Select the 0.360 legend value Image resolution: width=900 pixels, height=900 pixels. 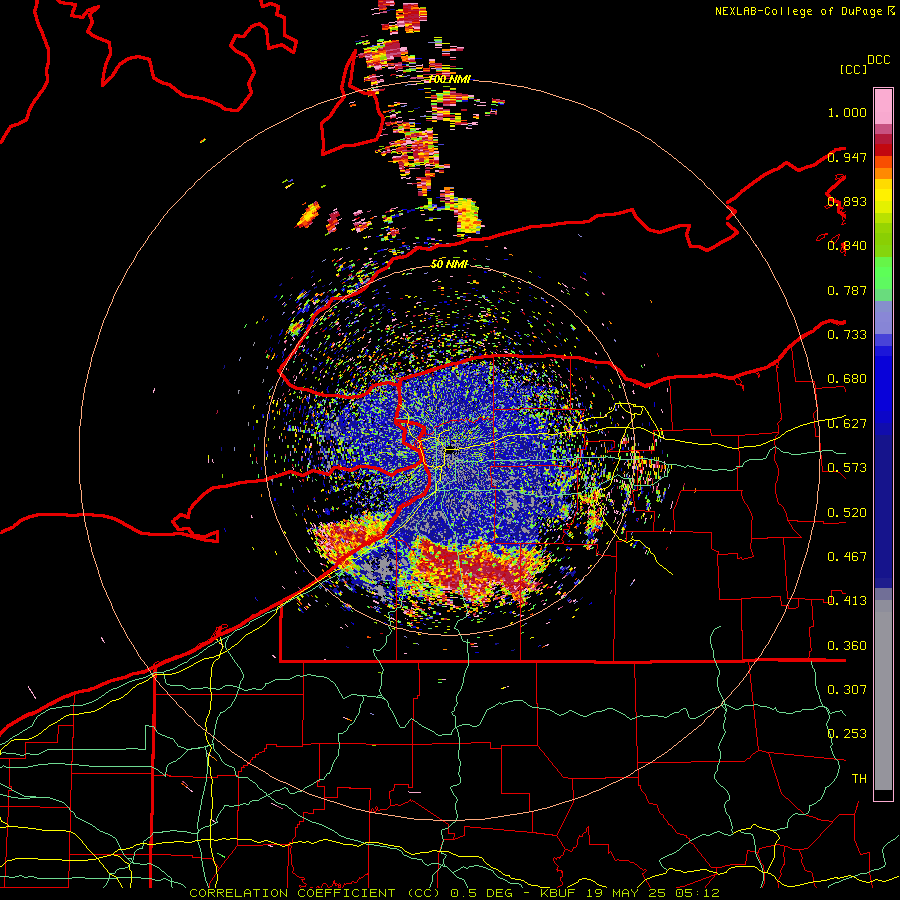click(847, 646)
